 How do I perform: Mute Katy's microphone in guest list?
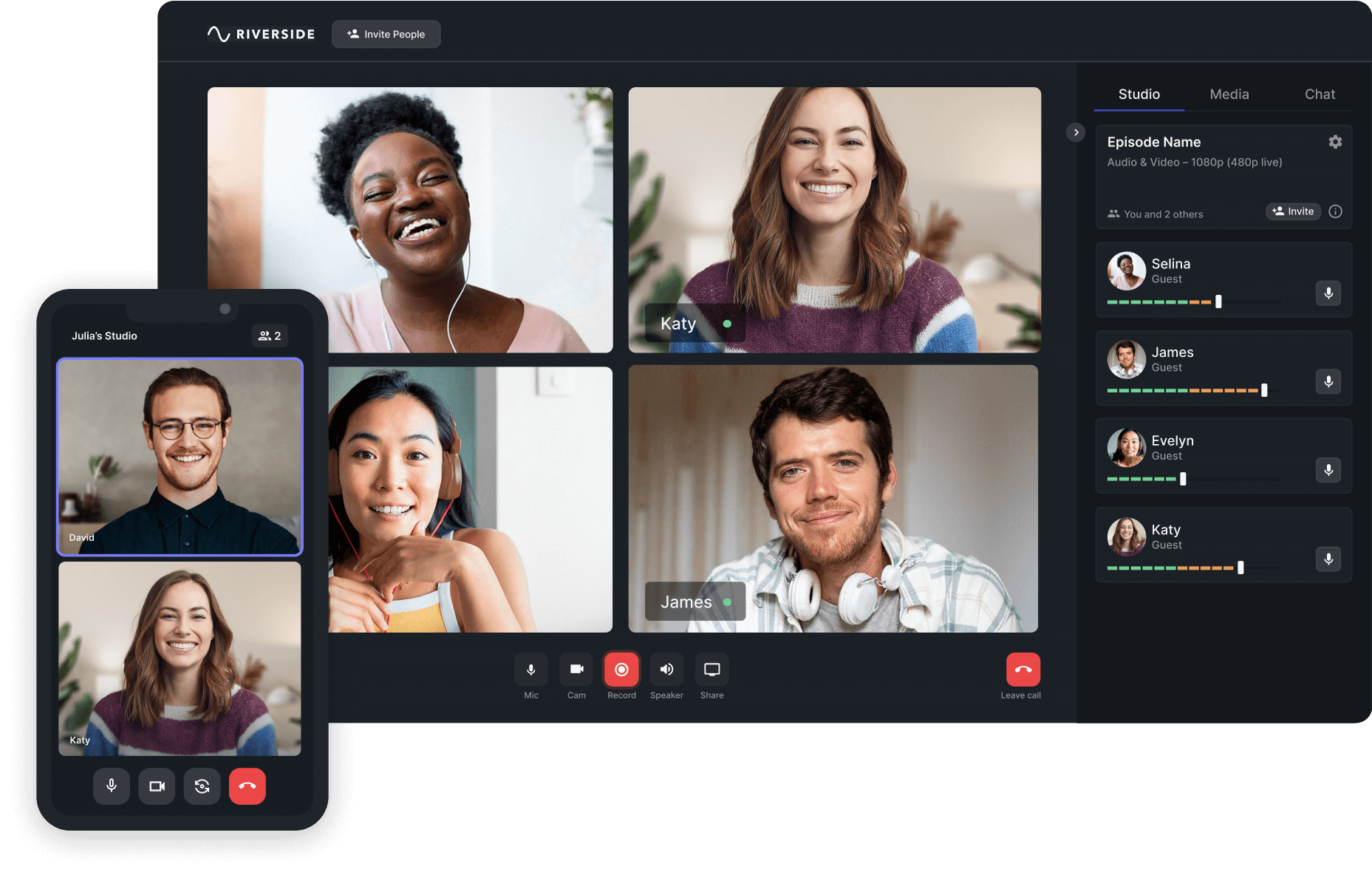point(1328,559)
